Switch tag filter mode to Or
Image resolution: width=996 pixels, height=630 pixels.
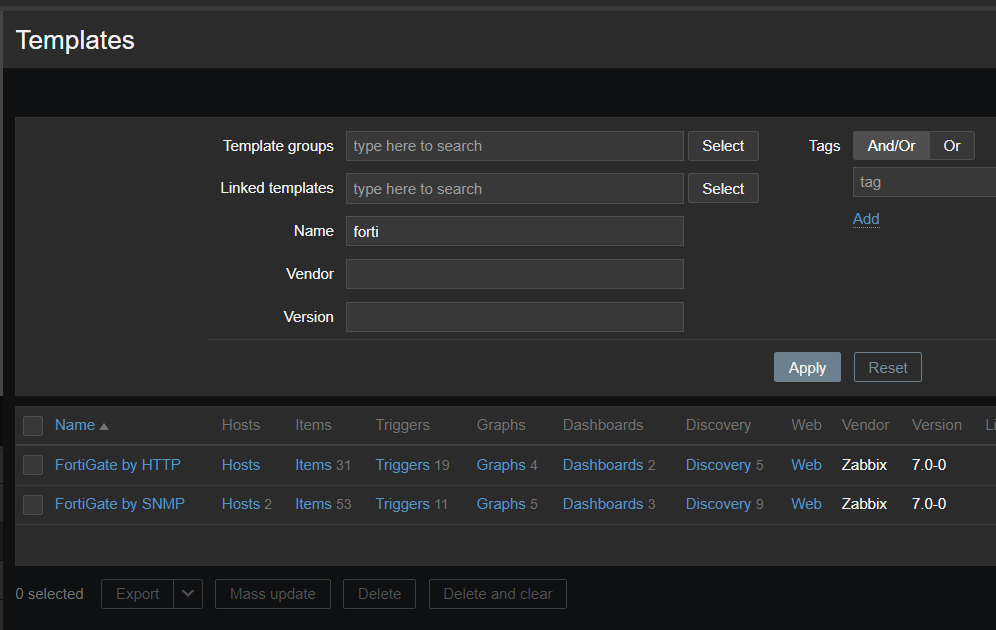tap(951, 146)
